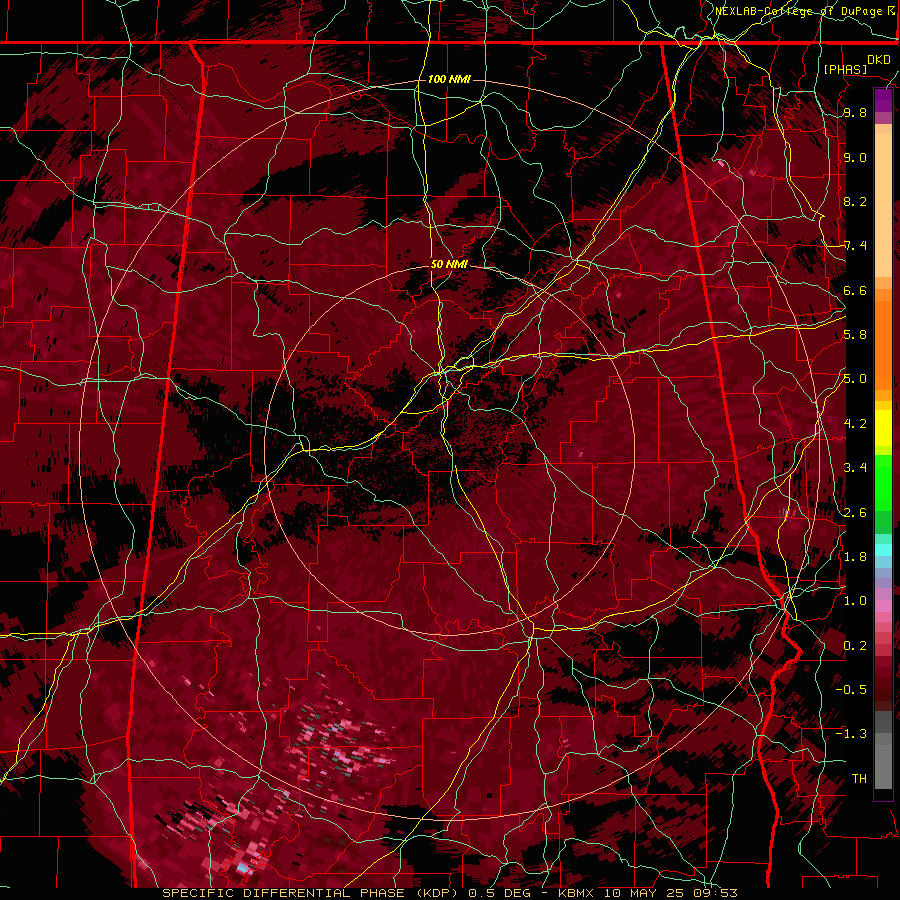Click the bright cyan radar echo pixel
The height and width of the screenshot is (900, 900).
pyautogui.click(x=243, y=868)
